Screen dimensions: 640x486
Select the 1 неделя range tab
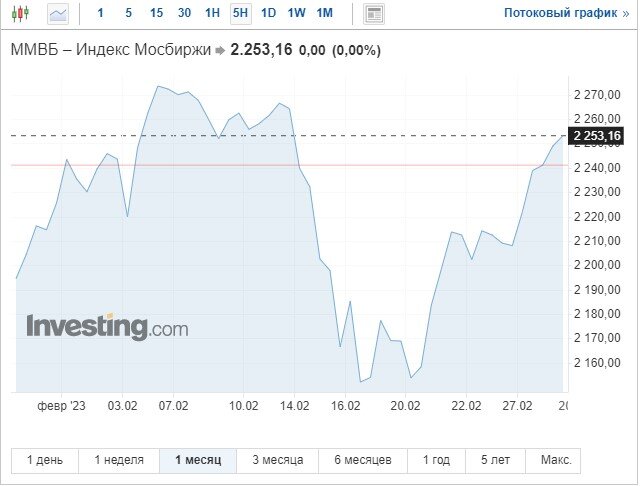tap(119, 460)
